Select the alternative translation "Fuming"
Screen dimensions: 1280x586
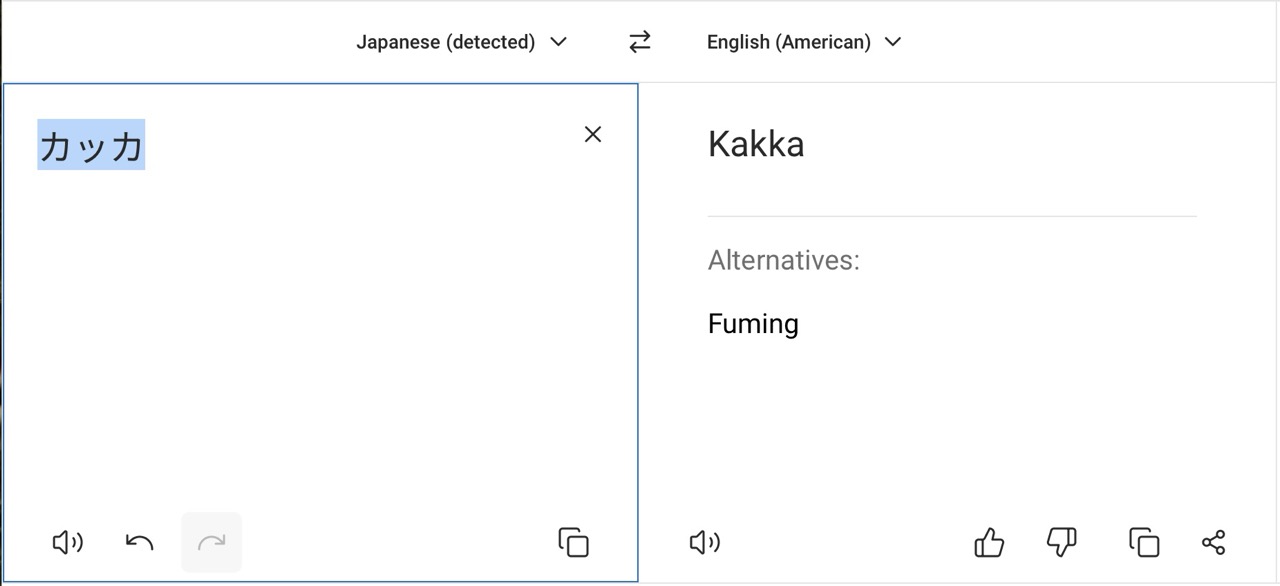753,324
